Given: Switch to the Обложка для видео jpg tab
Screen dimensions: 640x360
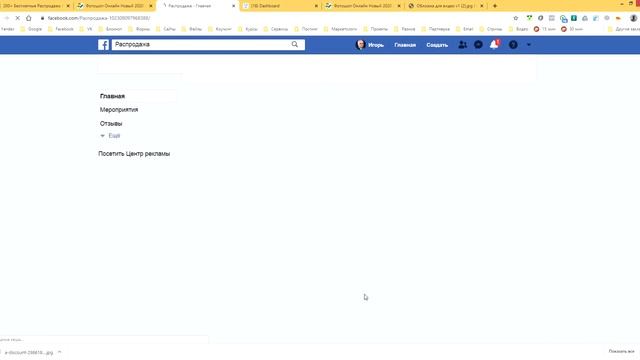Looking at the screenshot, I should [x=447, y=6].
